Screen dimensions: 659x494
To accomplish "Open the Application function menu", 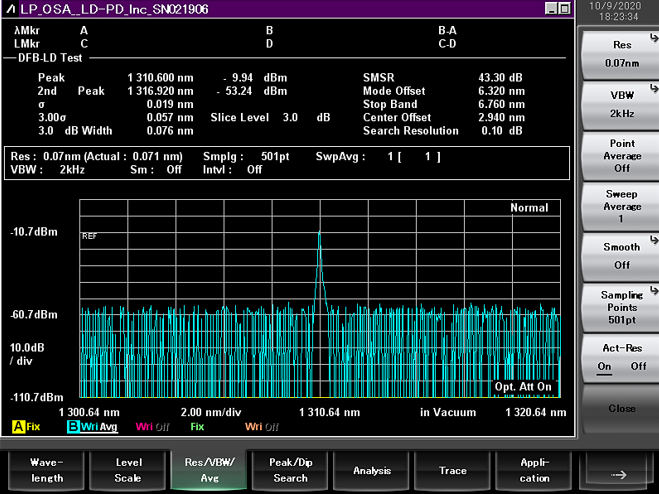I will click(x=534, y=470).
